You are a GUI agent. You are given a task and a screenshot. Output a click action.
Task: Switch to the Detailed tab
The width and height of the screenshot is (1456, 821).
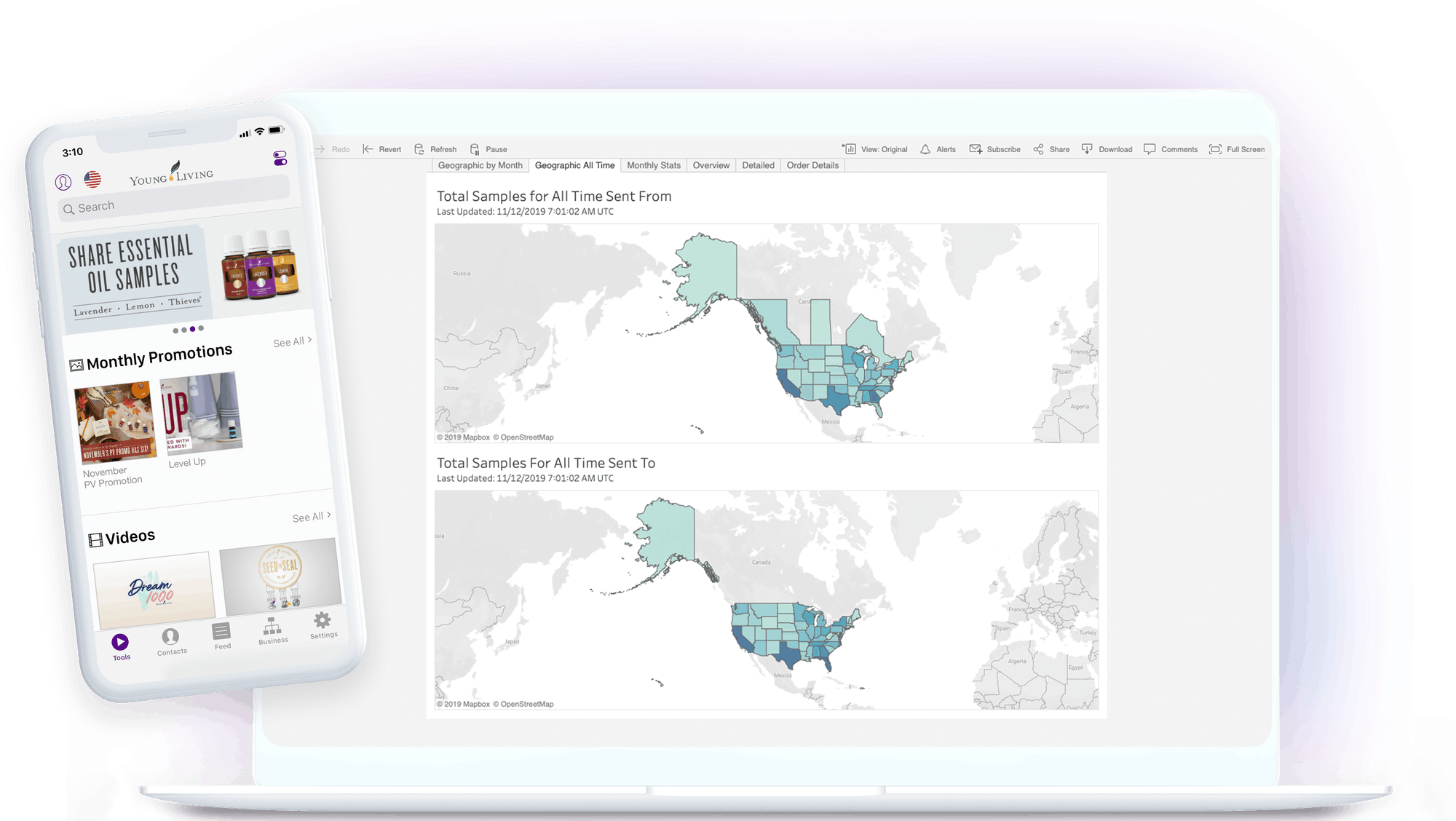(758, 165)
